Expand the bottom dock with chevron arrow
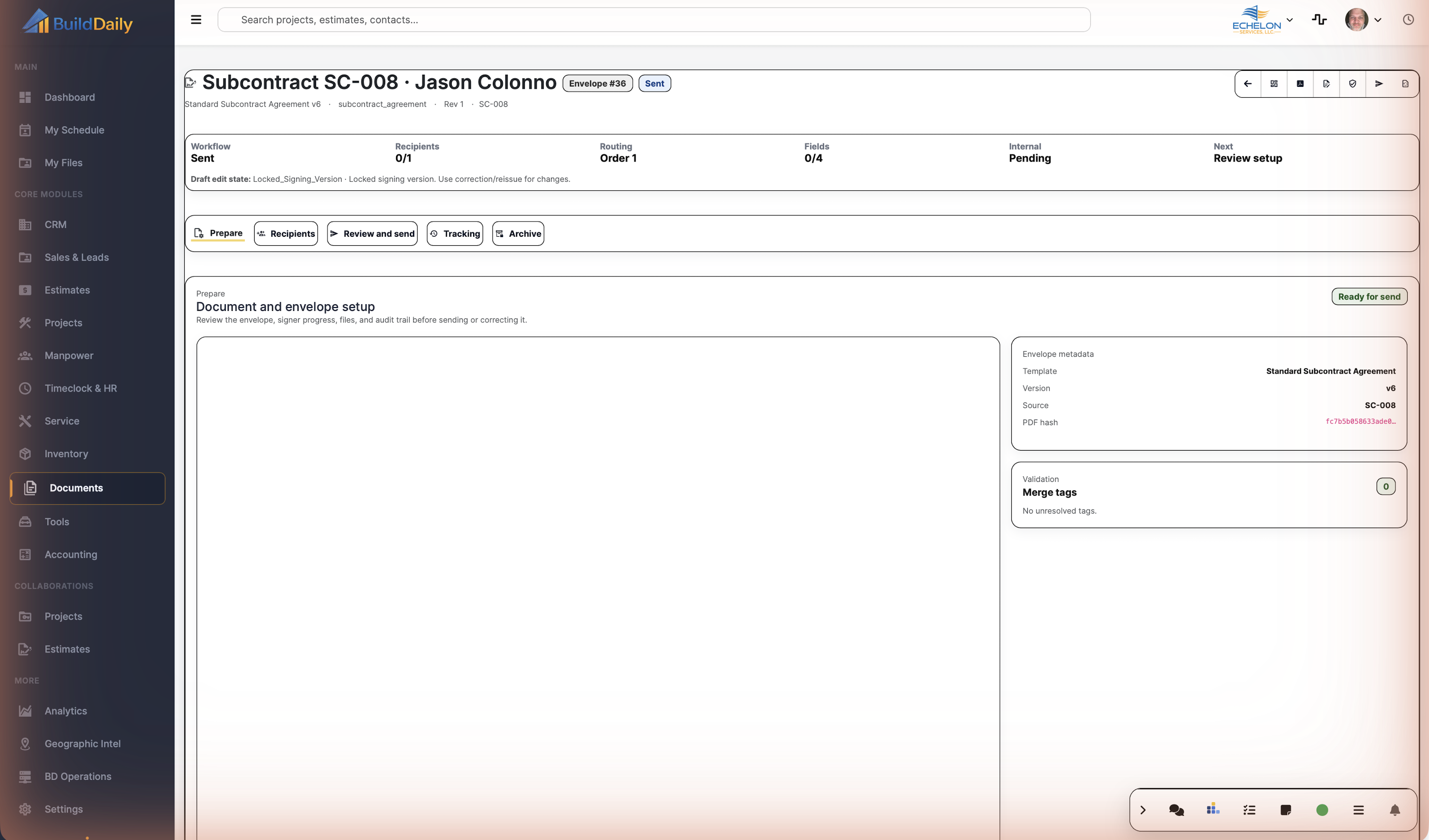The width and height of the screenshot is (1429, 840). (1143, 810)
